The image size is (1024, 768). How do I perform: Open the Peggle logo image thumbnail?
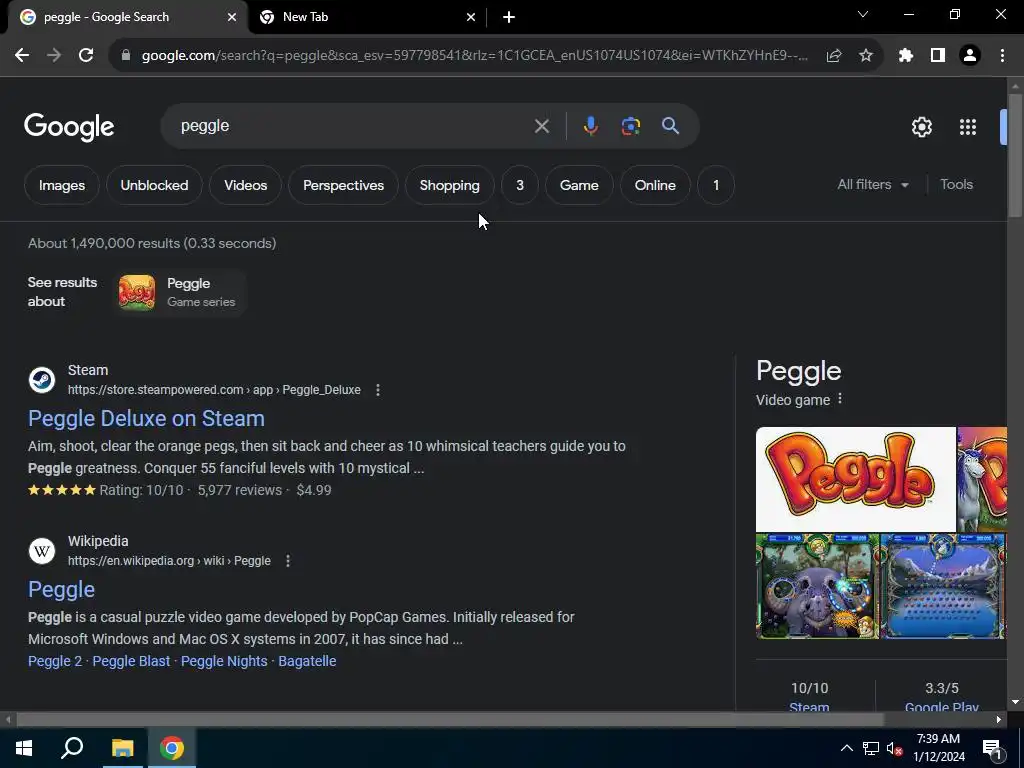pyautogui.click(x=856, y=479)
